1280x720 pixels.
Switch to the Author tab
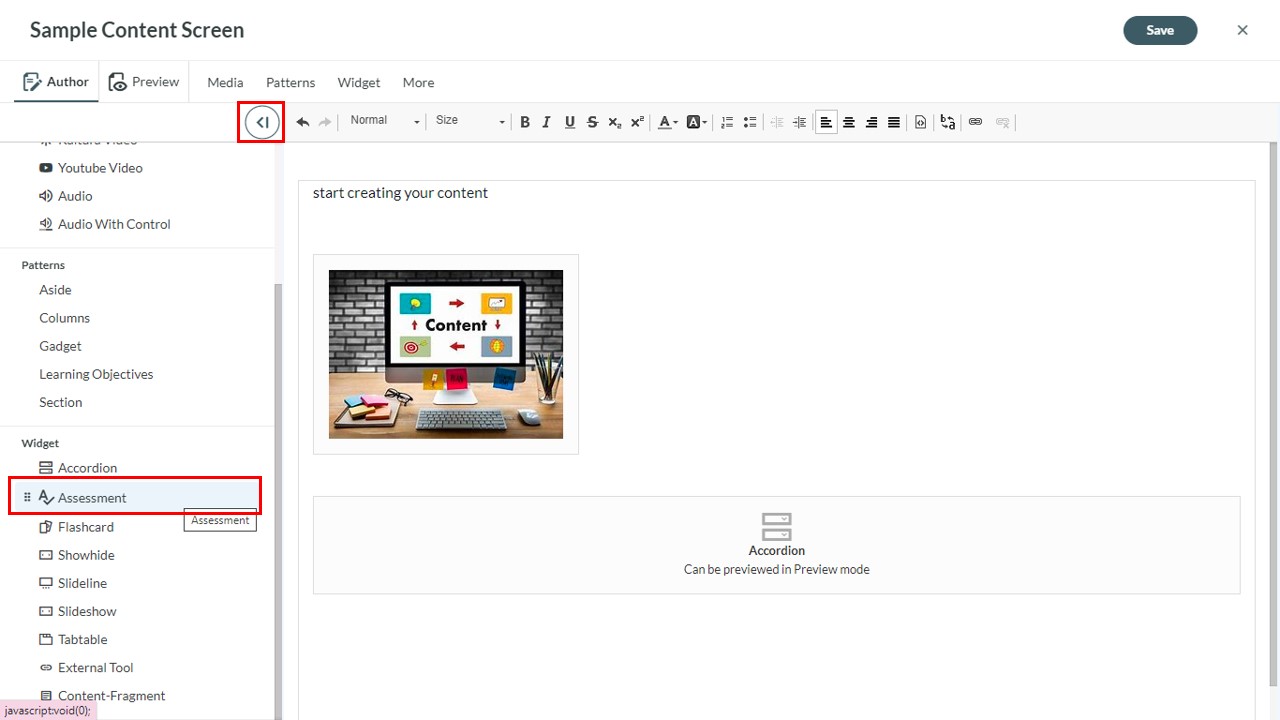coord(56,82)
